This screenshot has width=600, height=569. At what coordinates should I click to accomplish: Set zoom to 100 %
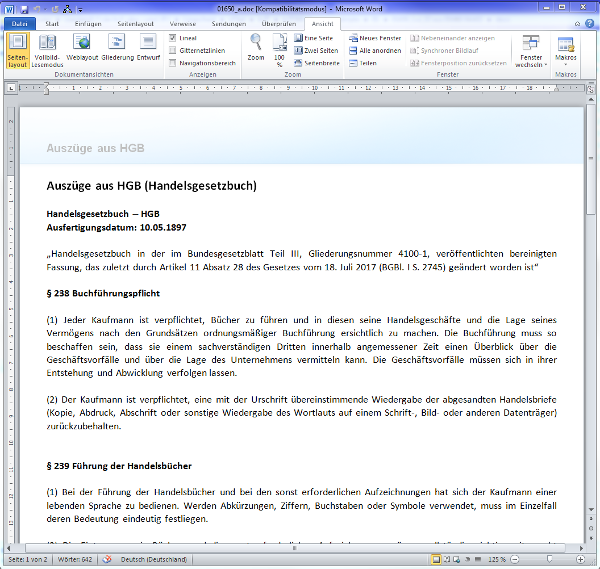tap(279, 48)
